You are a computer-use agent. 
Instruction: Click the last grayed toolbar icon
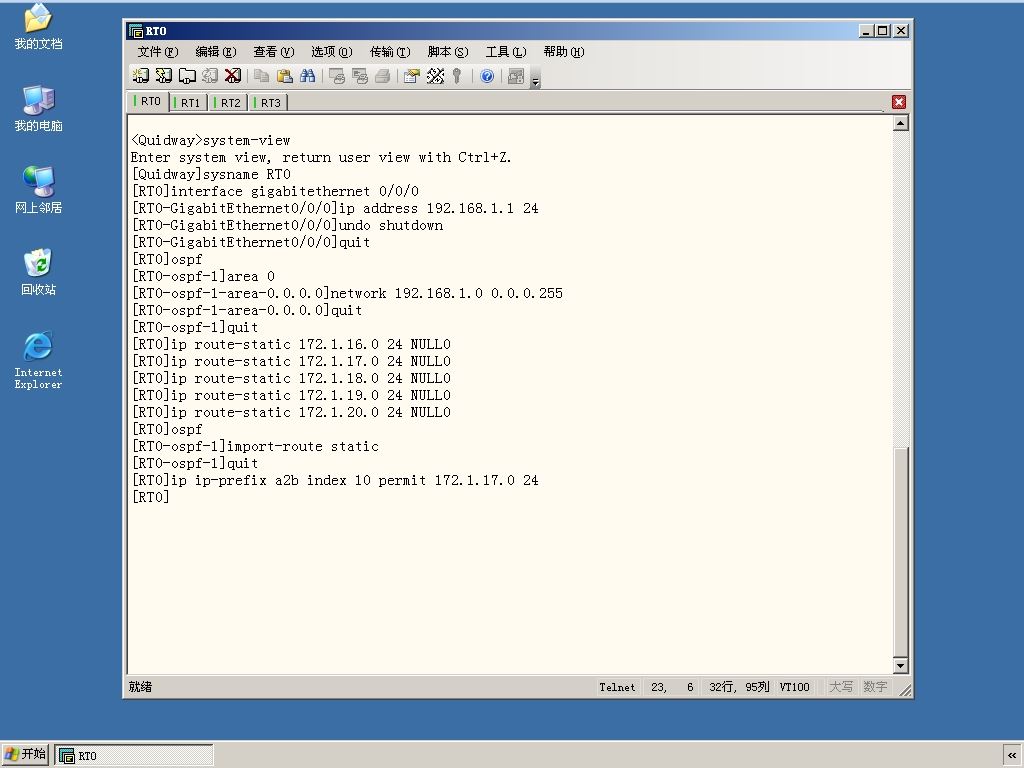(516, 76)
